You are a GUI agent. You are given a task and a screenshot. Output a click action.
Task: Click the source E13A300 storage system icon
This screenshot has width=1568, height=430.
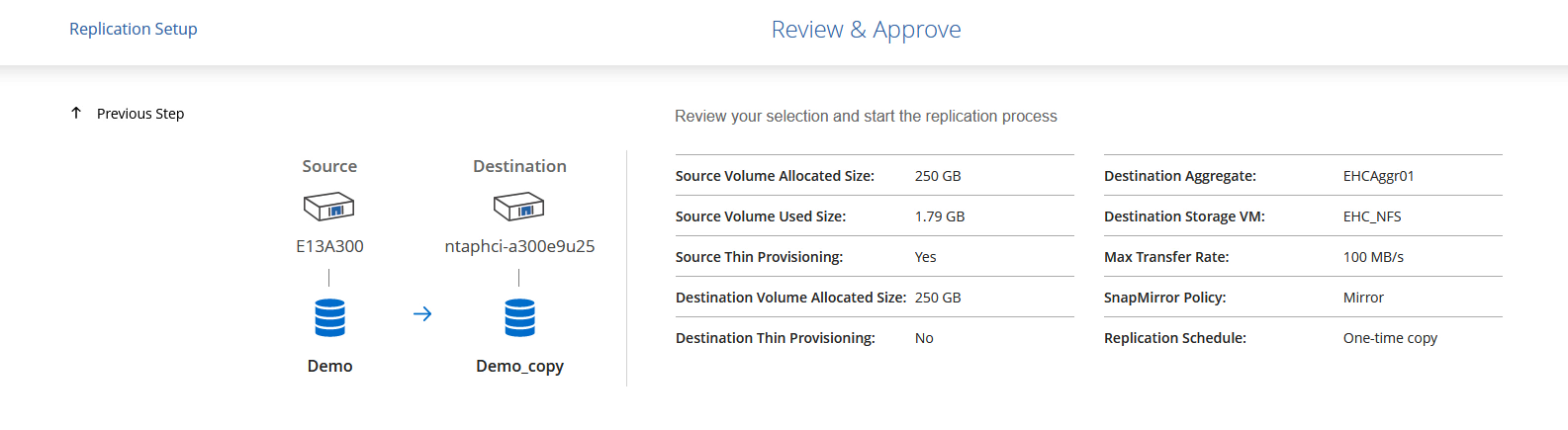[x=329, y=207]
